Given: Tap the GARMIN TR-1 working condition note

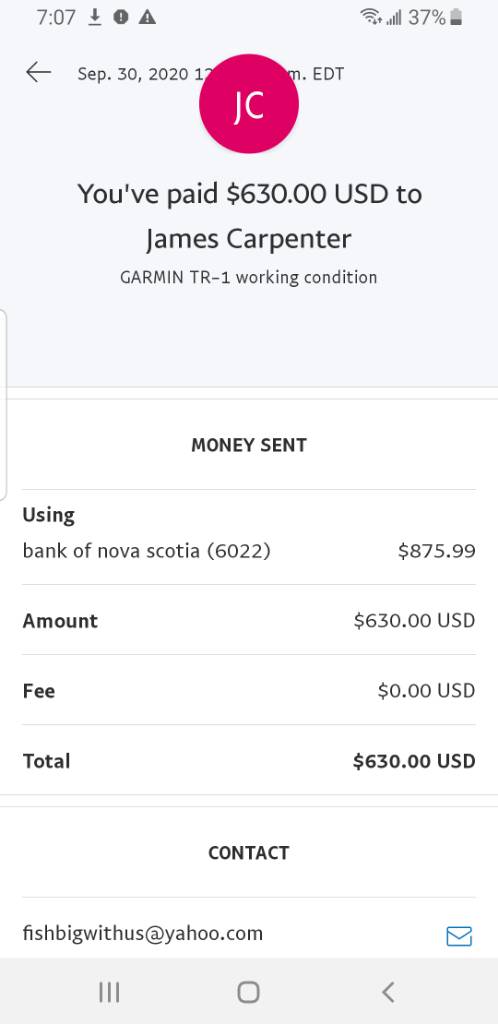Looking at the screenshot, I should pos(249,278).
